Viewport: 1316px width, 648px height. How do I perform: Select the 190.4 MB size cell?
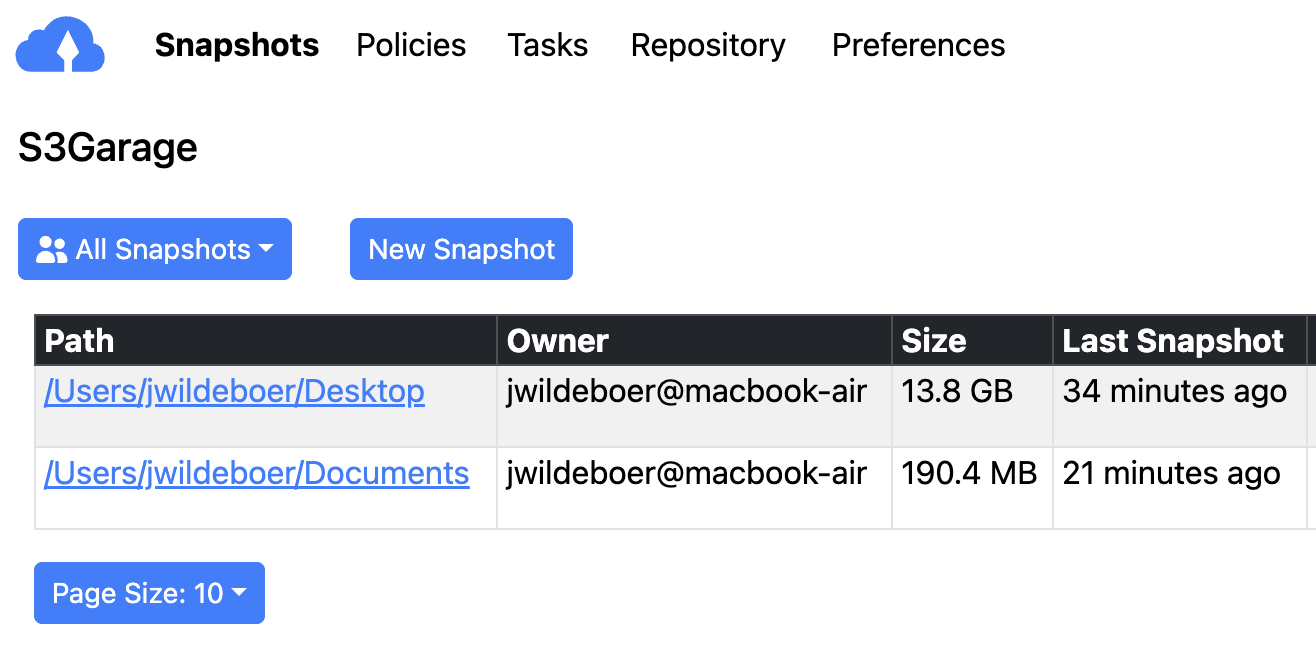969,473
